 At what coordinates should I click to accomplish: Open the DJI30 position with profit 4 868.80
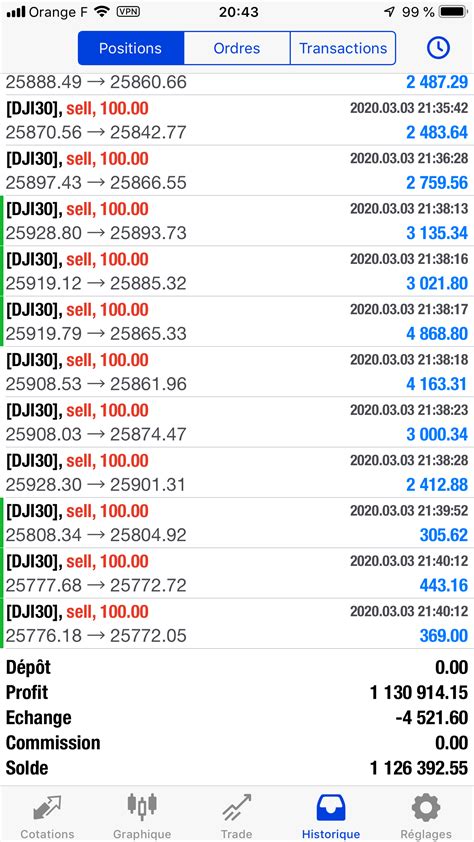(237, 322)
